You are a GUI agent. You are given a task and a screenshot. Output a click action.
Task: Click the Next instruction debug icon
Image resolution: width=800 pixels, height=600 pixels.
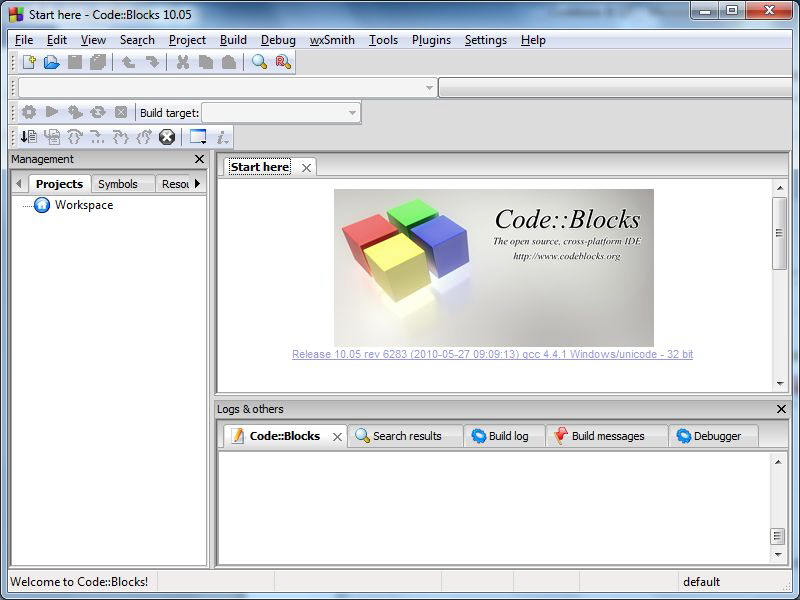click(x=97, y=137)
